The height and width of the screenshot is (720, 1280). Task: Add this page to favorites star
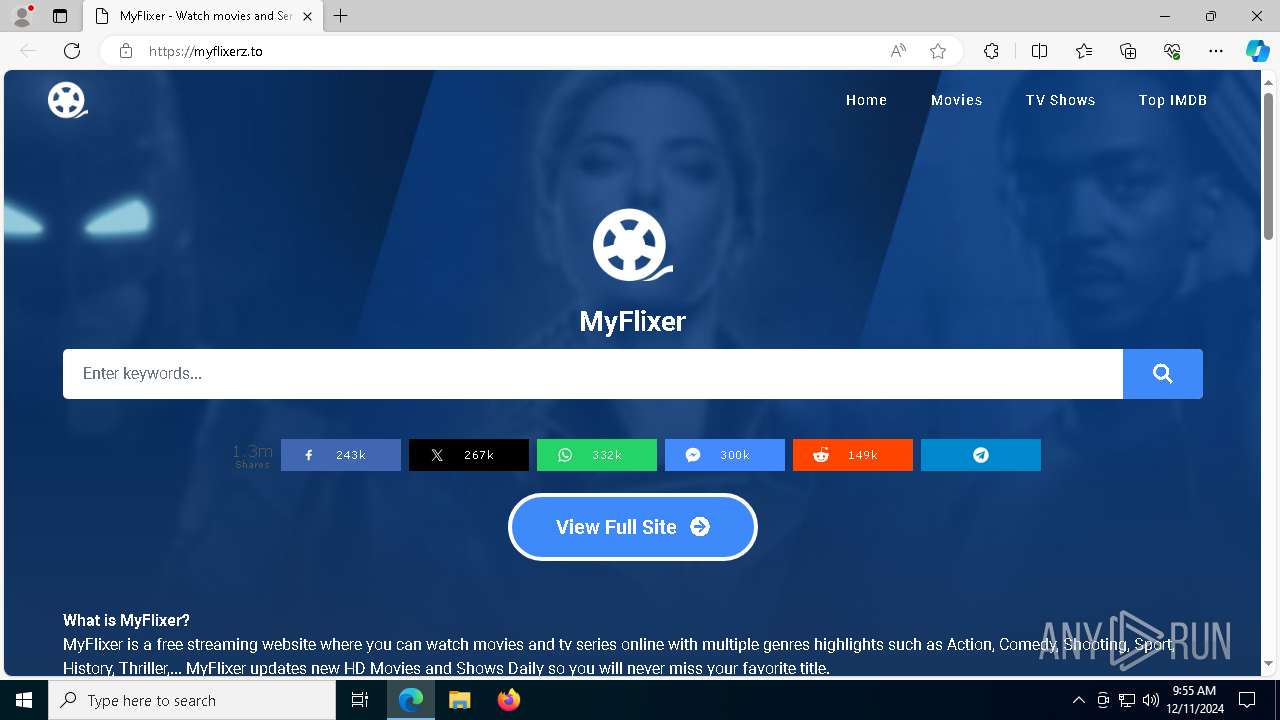click(x=938, y=51)
